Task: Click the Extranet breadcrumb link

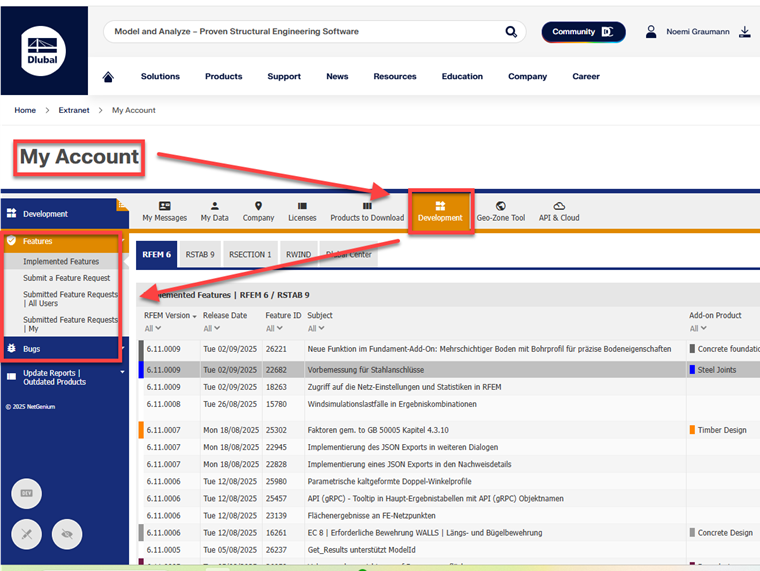Action: tap(74, 111)
